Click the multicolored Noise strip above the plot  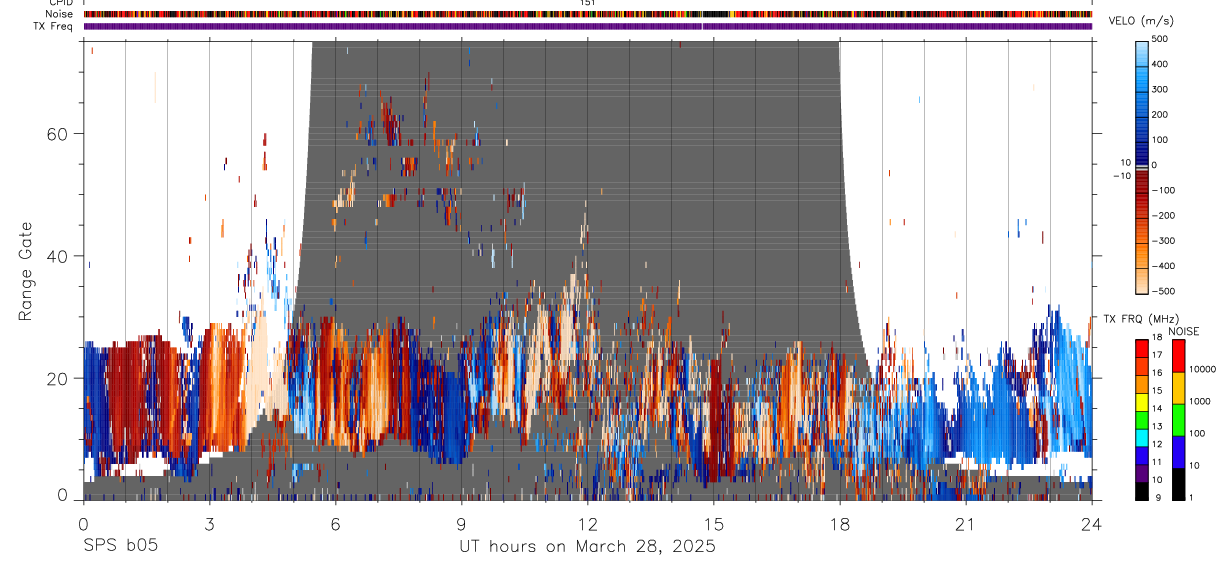click(x=588, y=14)
